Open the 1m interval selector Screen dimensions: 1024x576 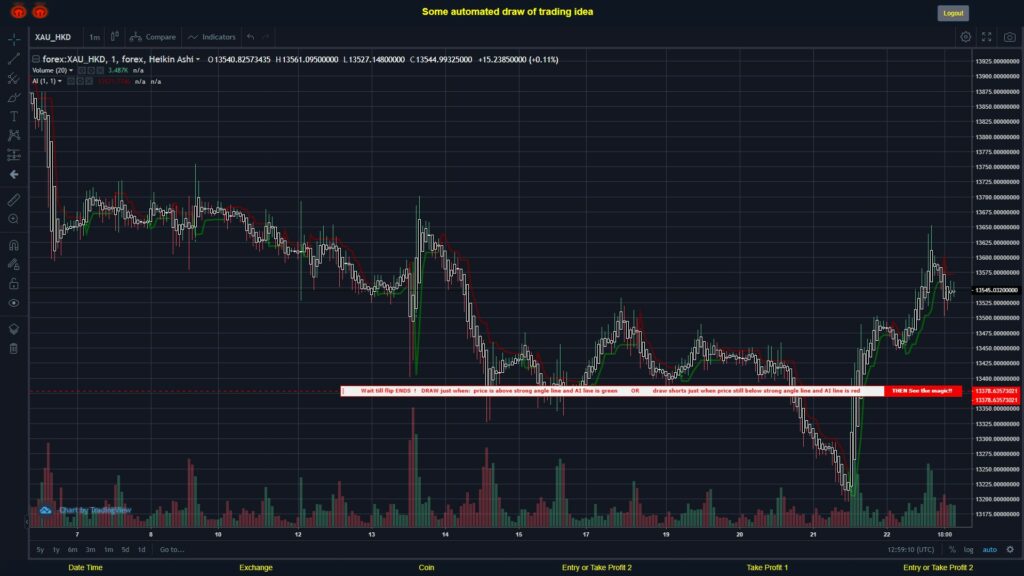point(95,37)
